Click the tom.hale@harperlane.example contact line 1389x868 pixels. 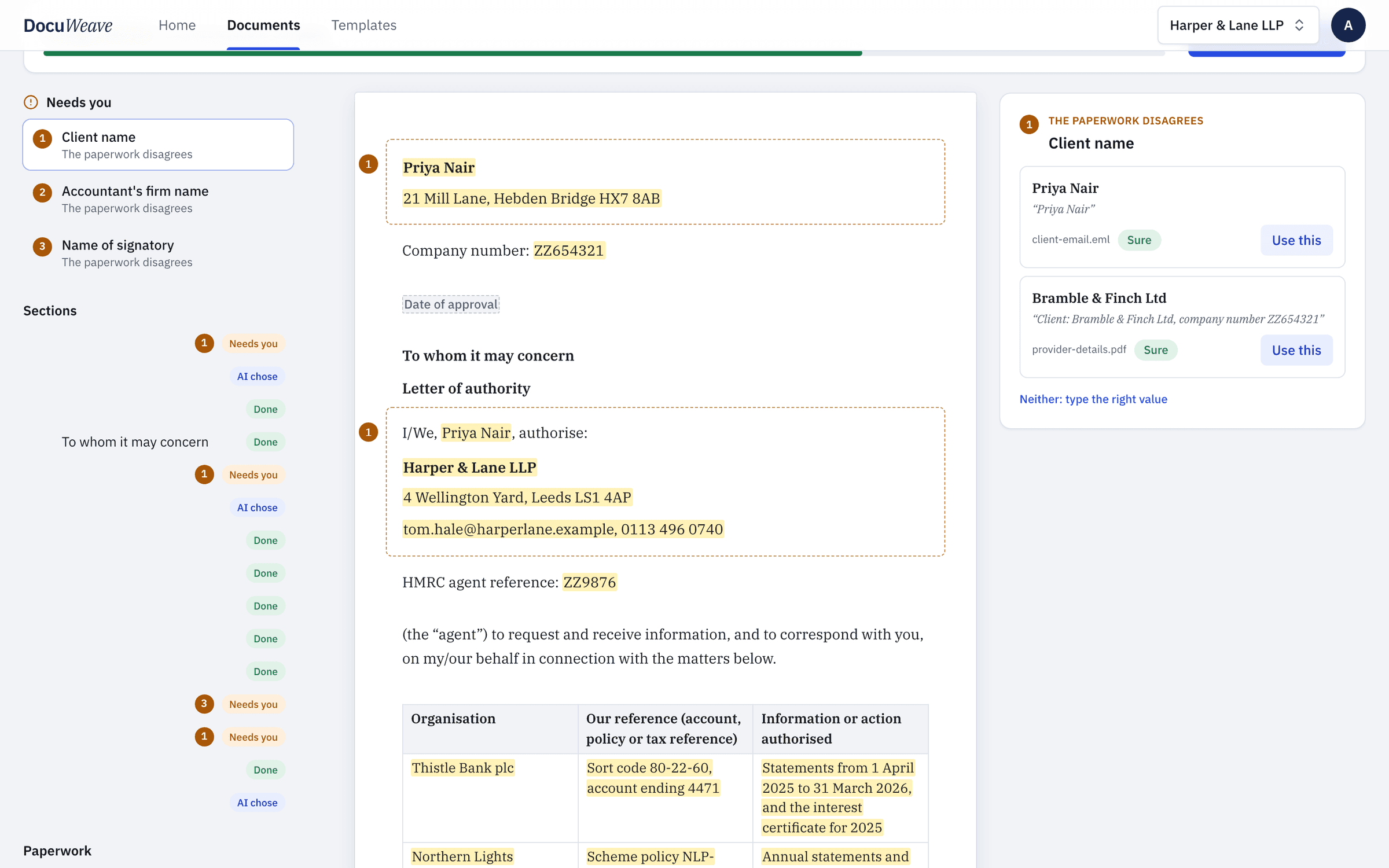[x=563, y=529]
